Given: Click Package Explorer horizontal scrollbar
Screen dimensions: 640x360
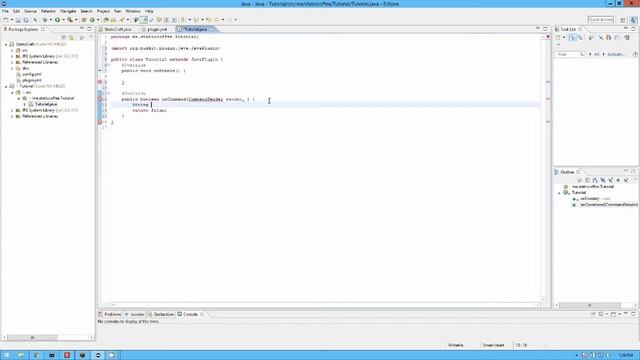Looking at the screenshot, I should point(47,338).
